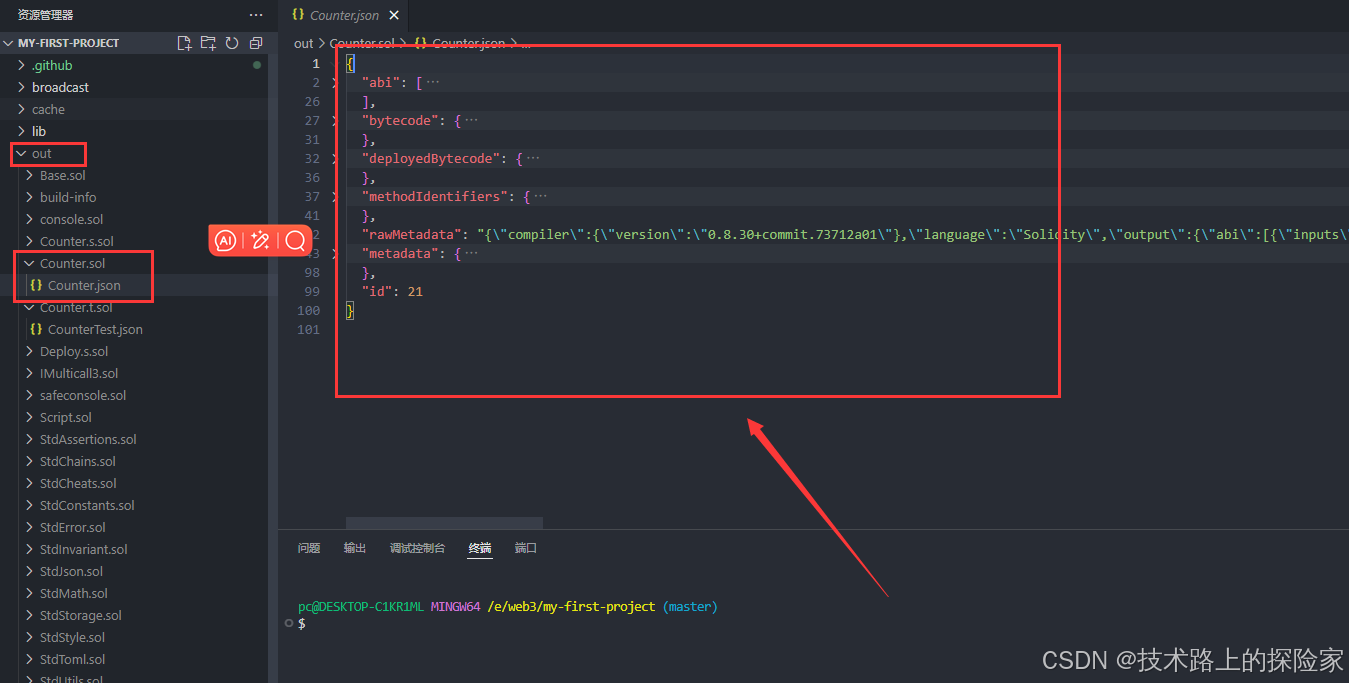This screenshot has width=1349, height=683.
Task: Collapse the Counter.sol folder
Action: [x=134, y=263]
